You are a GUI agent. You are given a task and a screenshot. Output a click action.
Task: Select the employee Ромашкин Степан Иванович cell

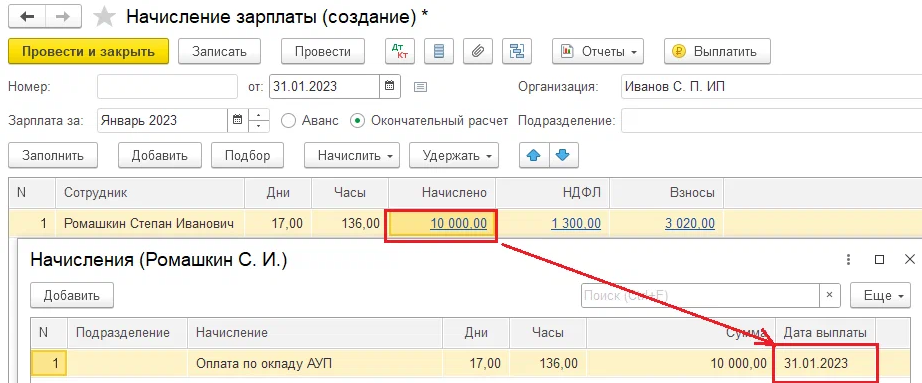150,224
